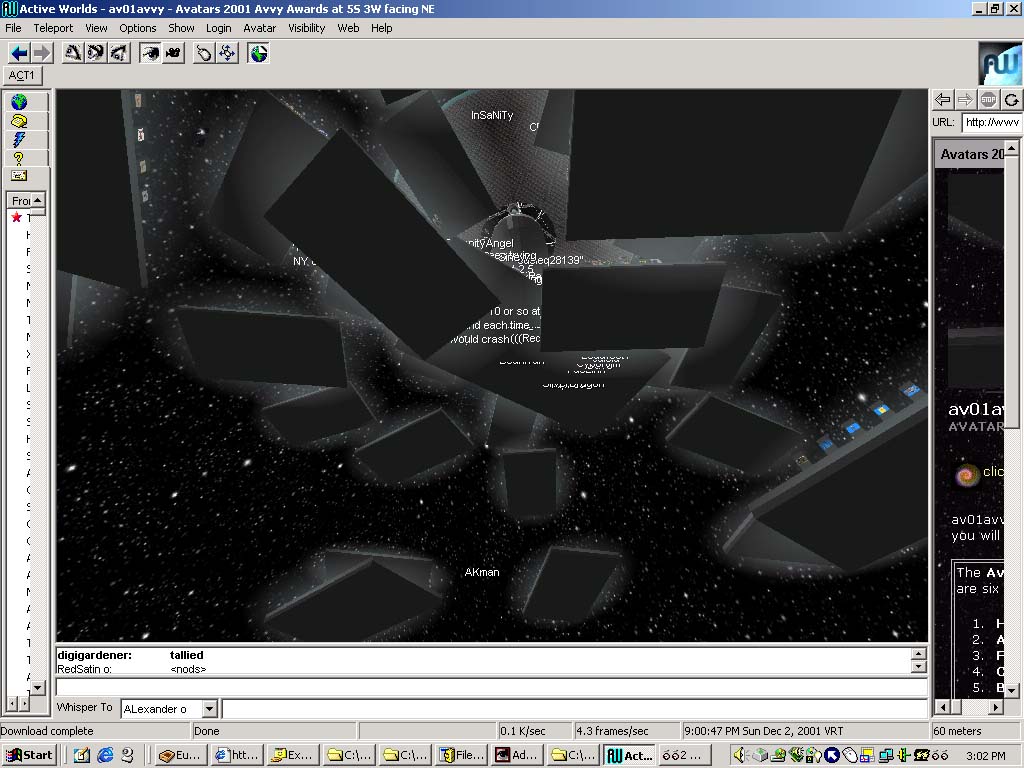Viewport: 1024px width, 768px height.
Task: Toggle the globe web window button in toolbar
Action: (258, 53)
